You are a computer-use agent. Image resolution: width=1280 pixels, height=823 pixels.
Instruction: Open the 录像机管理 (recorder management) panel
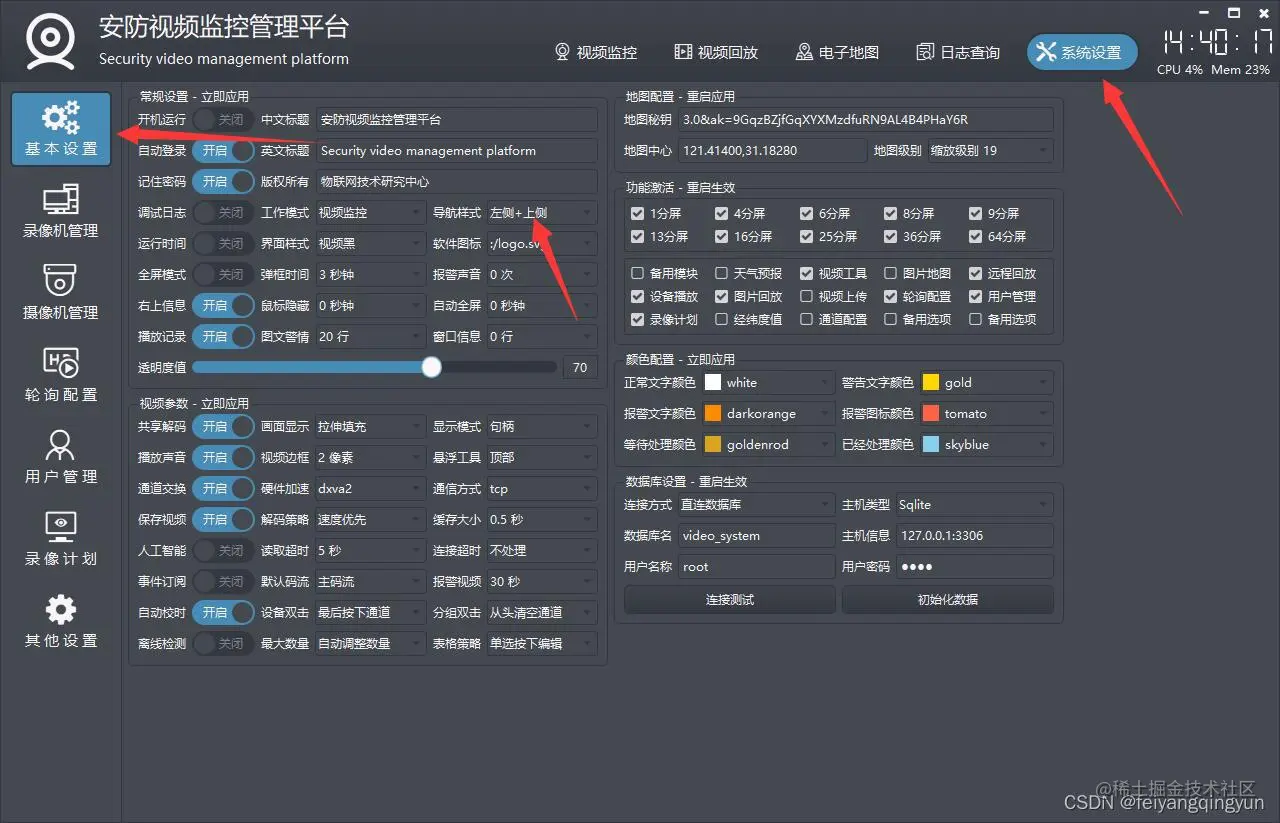(x=60, y=210)
